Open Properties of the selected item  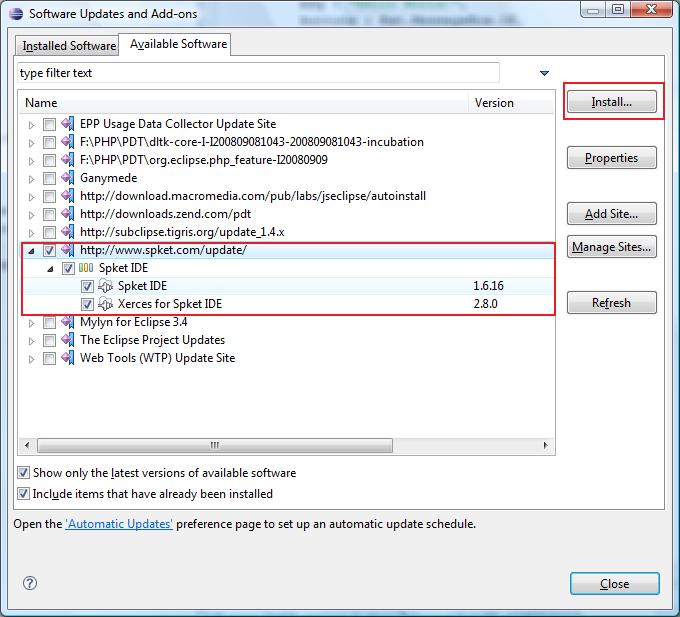click(611, 158)
